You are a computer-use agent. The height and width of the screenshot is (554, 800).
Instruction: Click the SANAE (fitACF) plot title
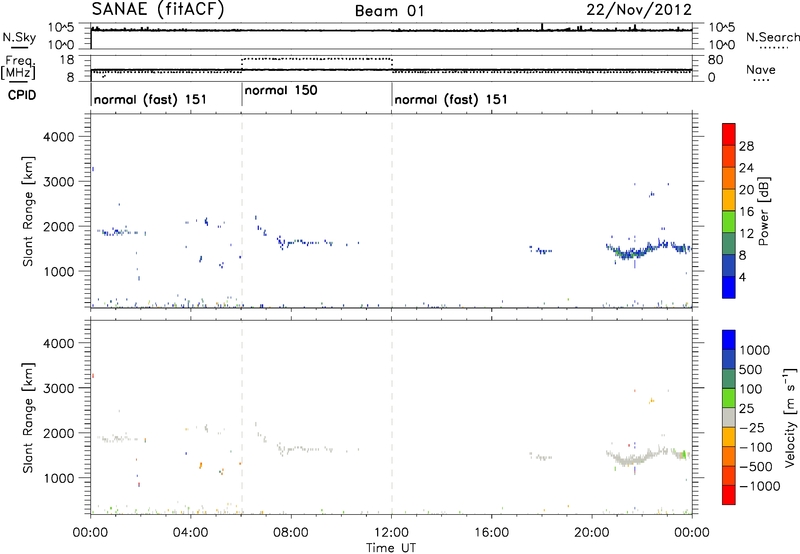pyautogui.click(x=158, y=9)
